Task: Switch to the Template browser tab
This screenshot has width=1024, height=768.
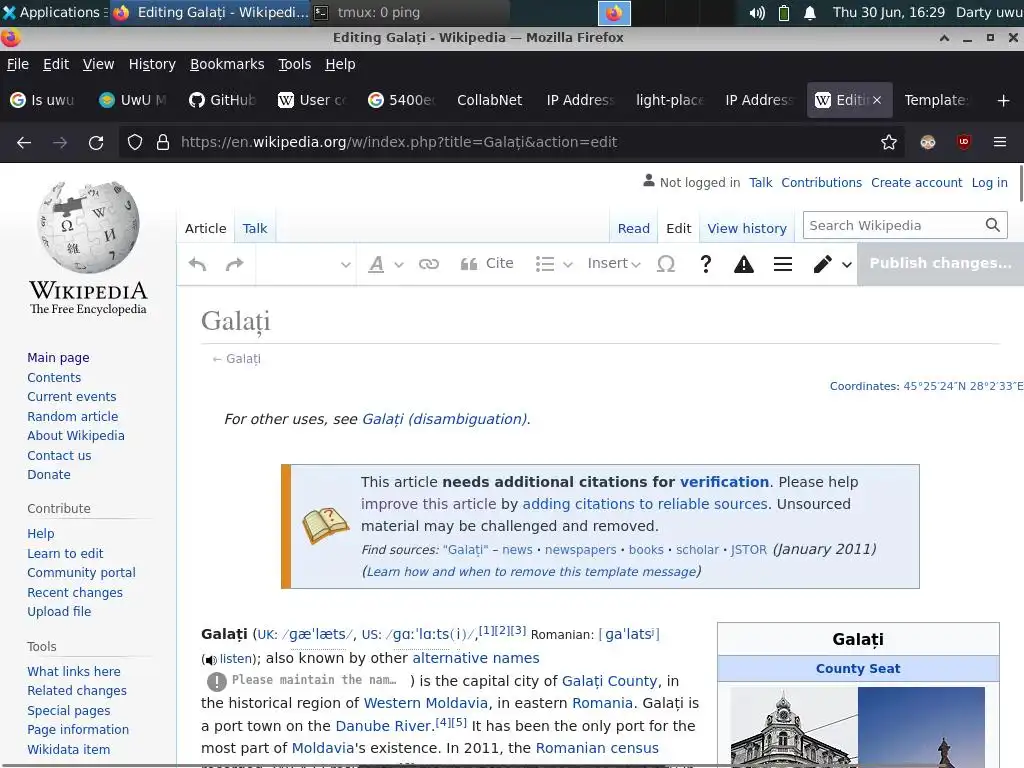Action: click(936, 100)
